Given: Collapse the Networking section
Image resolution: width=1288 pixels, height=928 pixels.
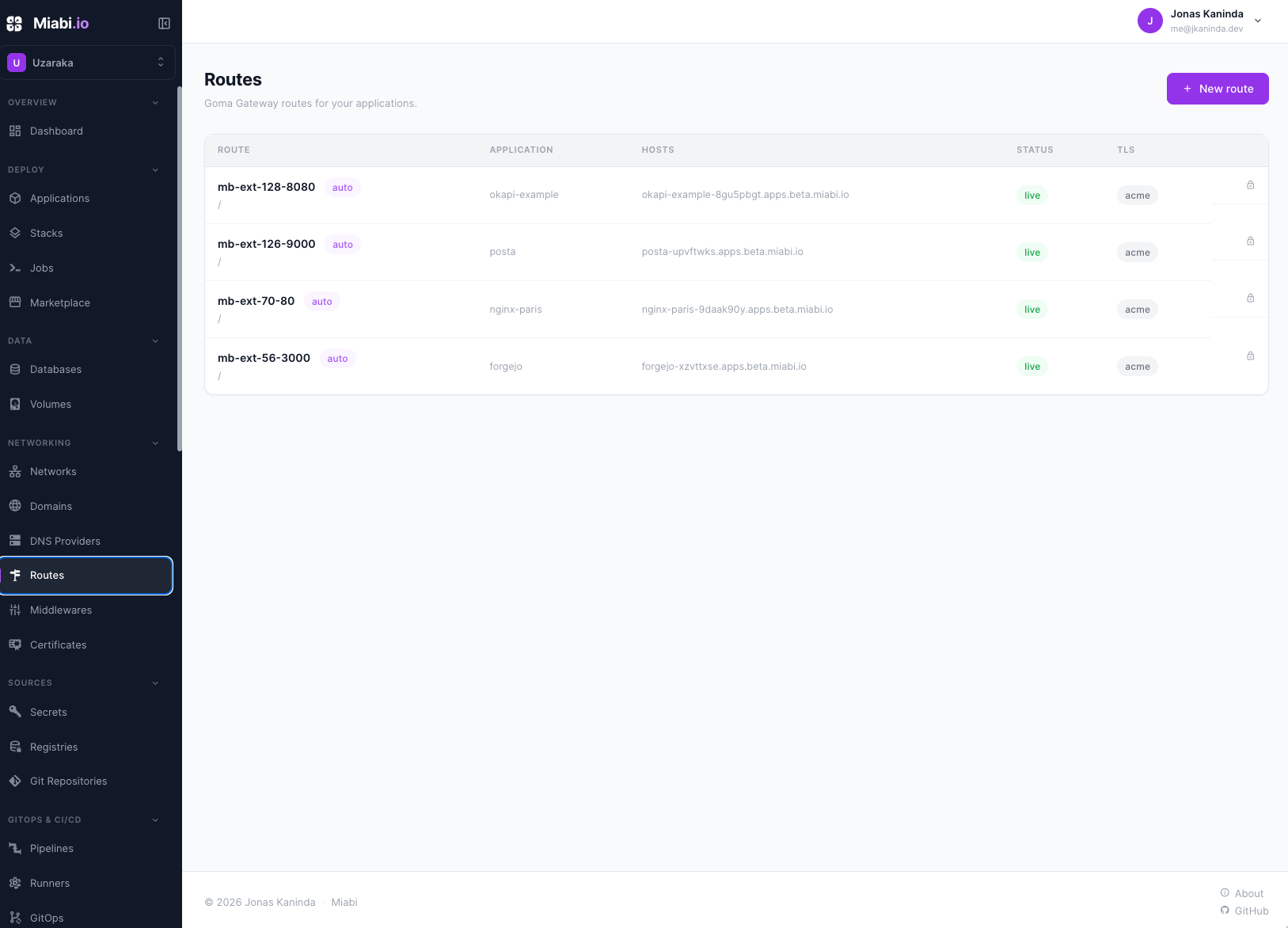Looking at the screenshot, I should click(155, 443).
